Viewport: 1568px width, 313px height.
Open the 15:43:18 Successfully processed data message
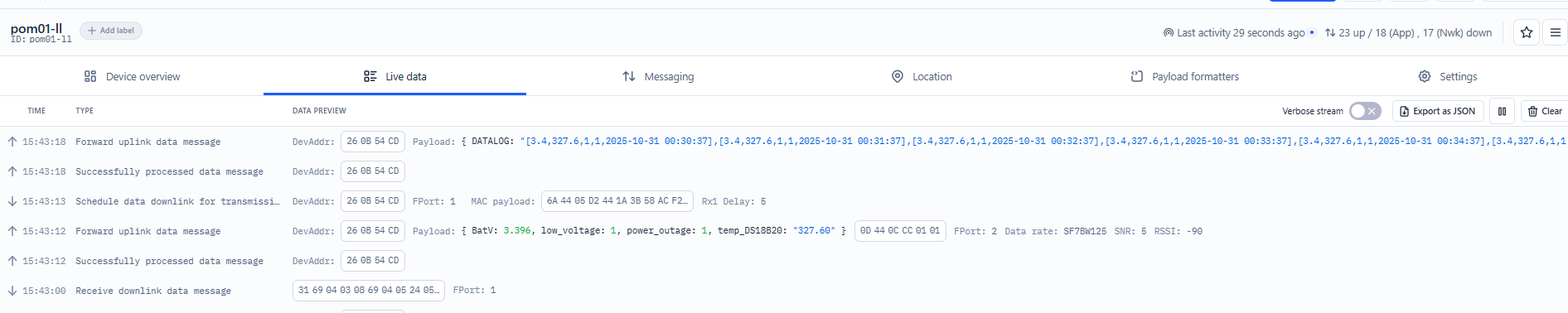click(784, 171)
